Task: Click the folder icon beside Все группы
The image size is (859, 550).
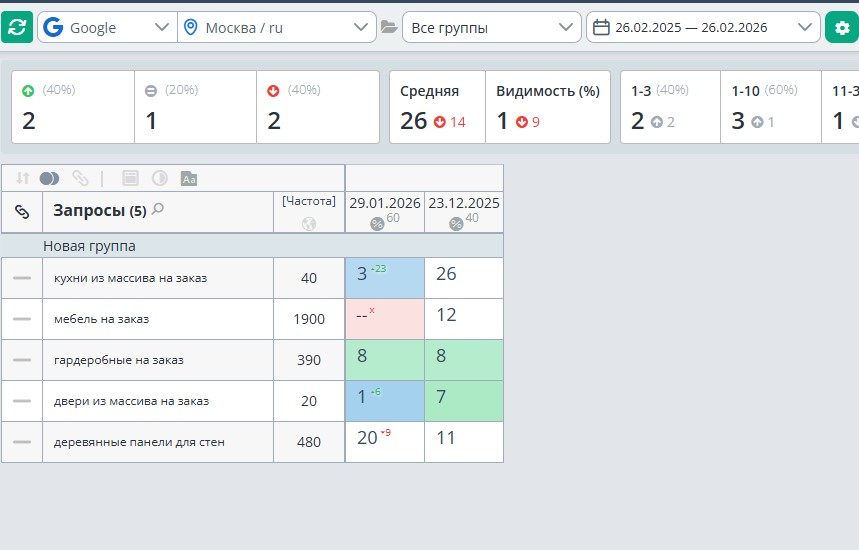Action: coord(389,27)
